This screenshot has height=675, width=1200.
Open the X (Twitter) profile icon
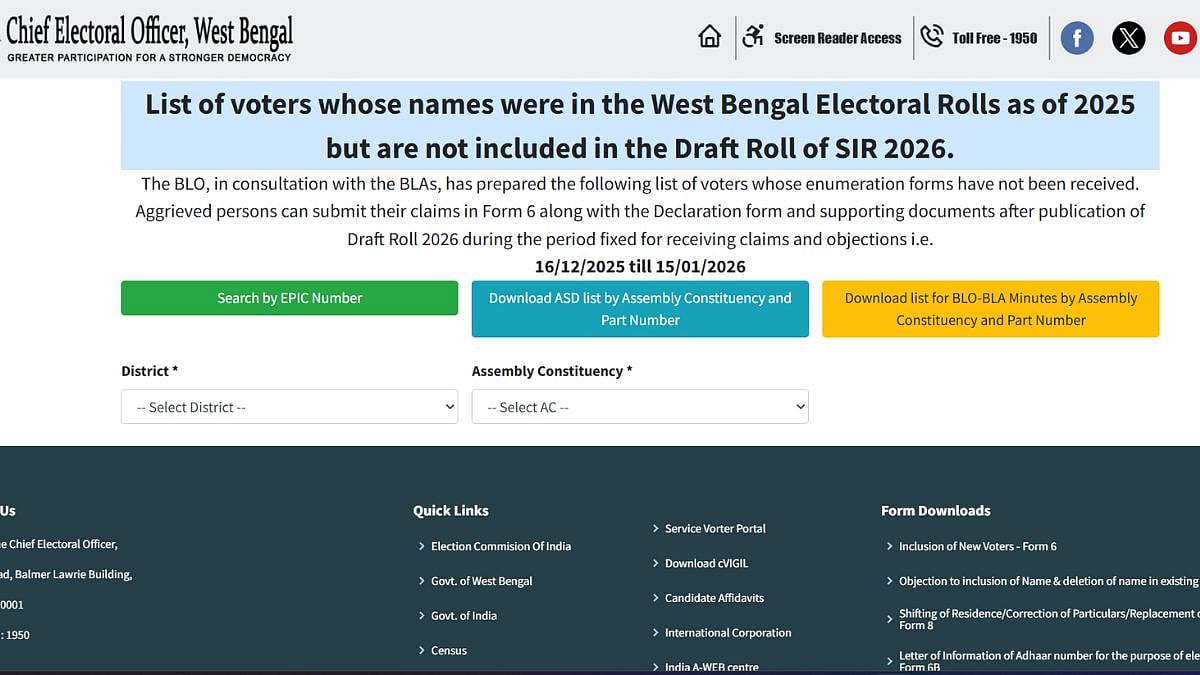[1128, 37]
